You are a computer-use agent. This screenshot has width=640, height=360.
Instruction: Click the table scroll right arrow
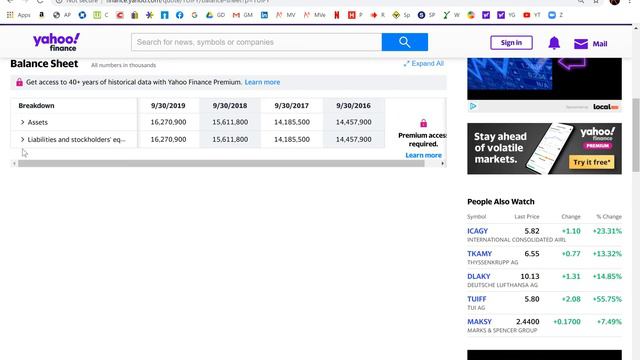point(442,164)
